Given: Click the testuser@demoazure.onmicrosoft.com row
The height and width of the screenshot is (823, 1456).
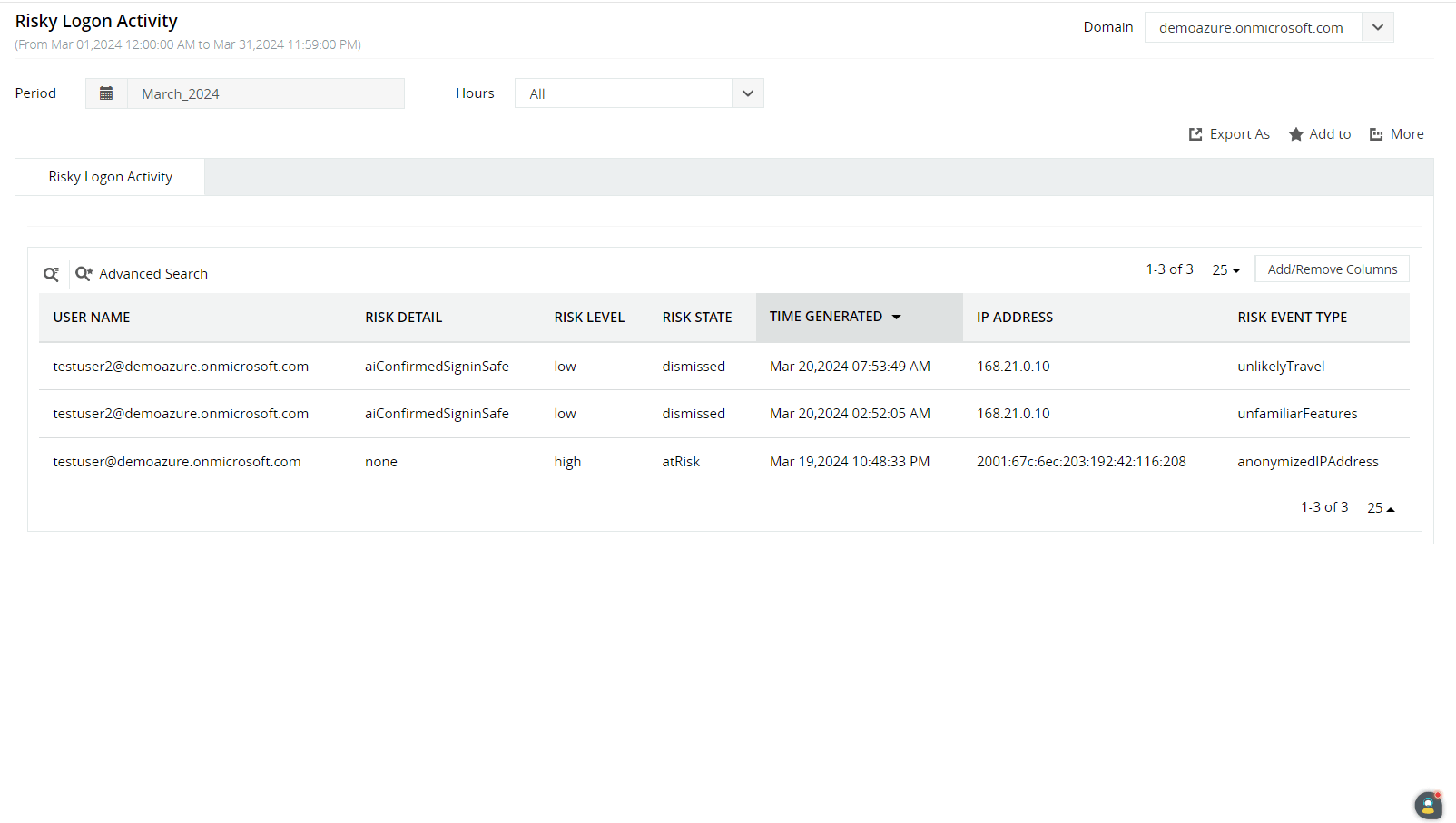Looking at the screenshot, I should point(177,462).
